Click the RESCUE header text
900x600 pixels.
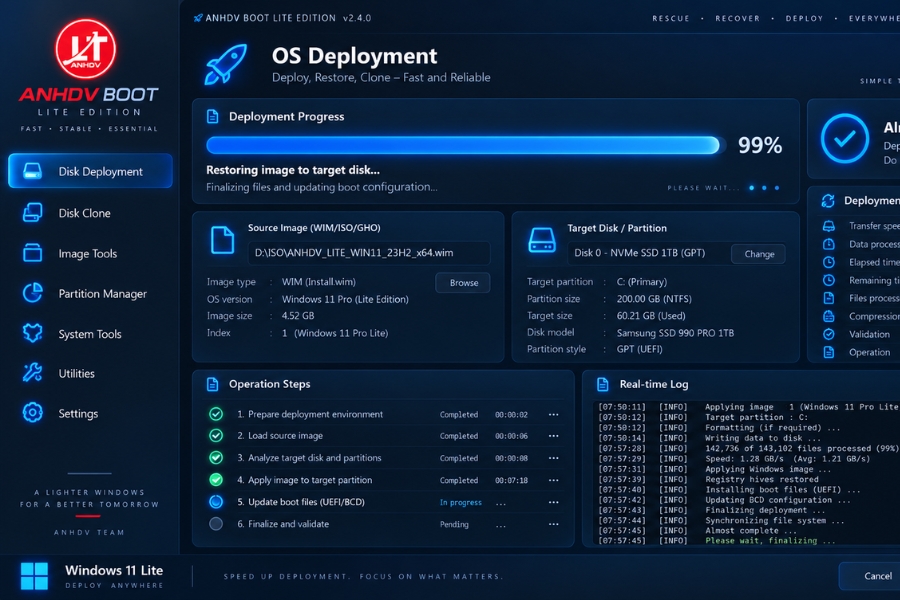(x=670, y=18)
